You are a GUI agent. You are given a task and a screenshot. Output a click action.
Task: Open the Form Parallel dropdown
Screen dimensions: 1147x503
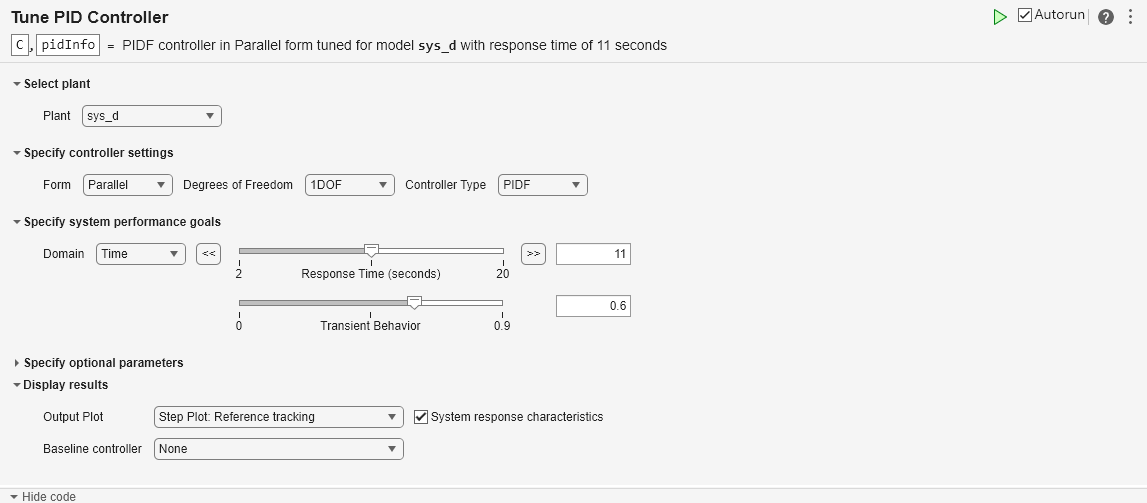pos(129,185)
